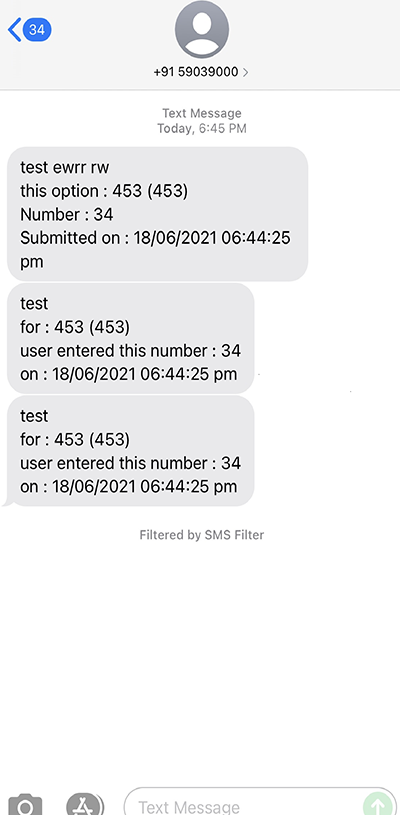This screenshot has width=400, height=815.
Task: Tap the phone number +91 59039000
Action: point(196,72)
